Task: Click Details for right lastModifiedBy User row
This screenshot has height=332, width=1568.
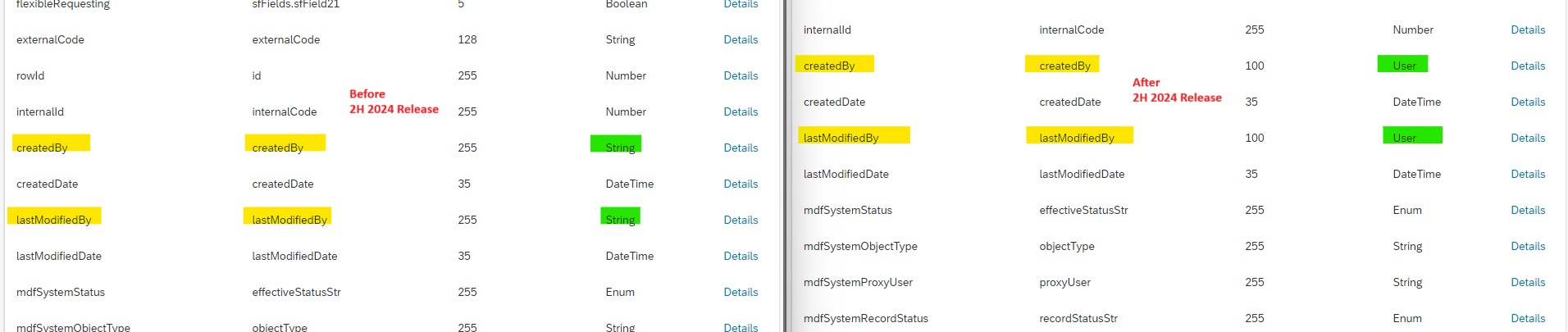Action: click(1528, 138)
